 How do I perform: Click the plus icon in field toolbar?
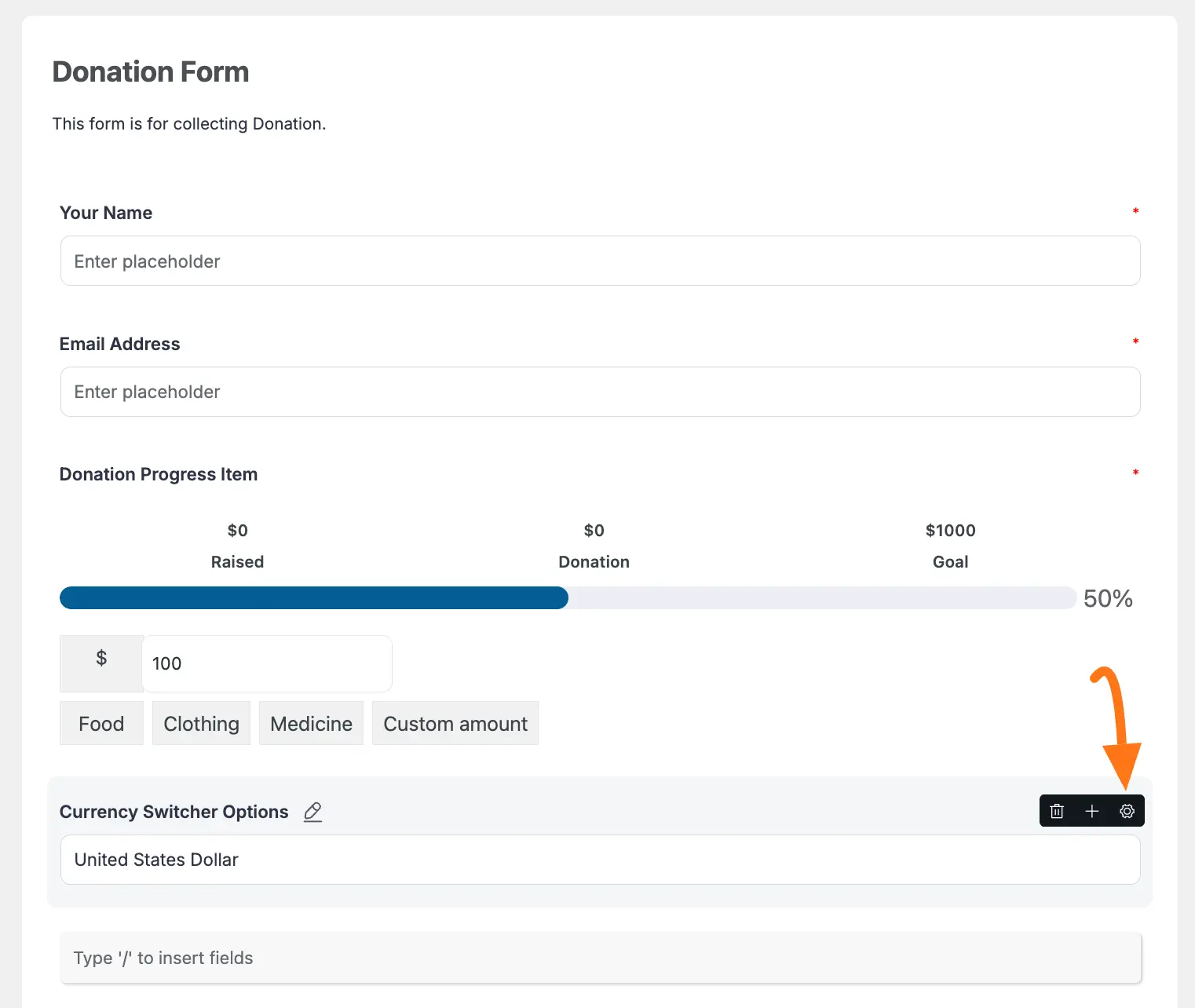(x=1091, y=811)
